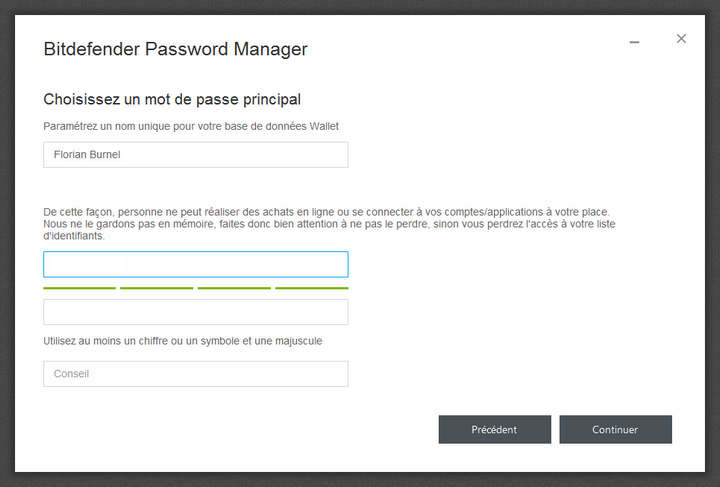The image size is (720, 487).
Task: Click the fourth password strength bar segment
Action: 312,288
